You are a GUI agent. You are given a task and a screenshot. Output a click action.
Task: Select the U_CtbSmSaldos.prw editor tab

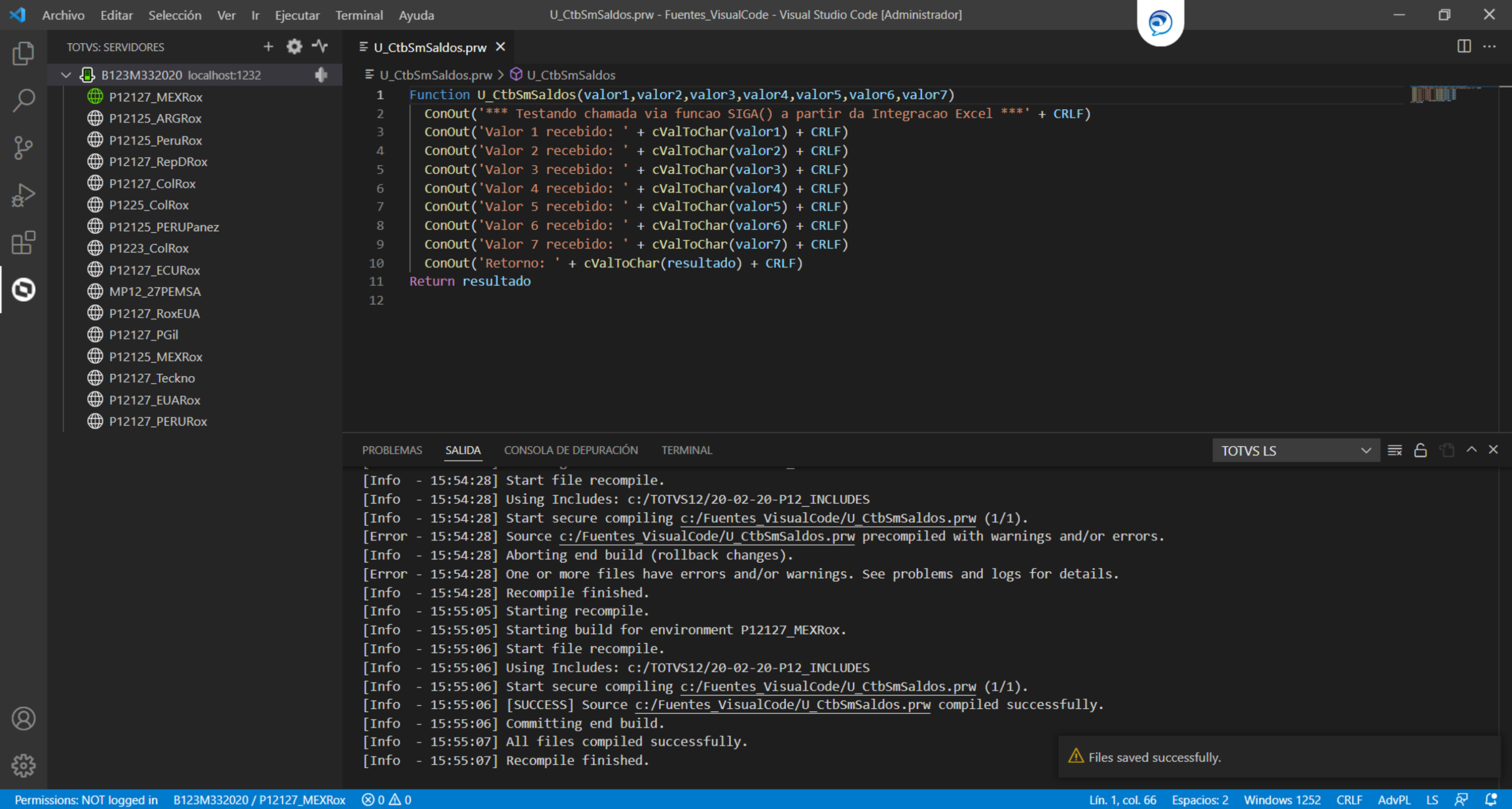pos(430,47)
